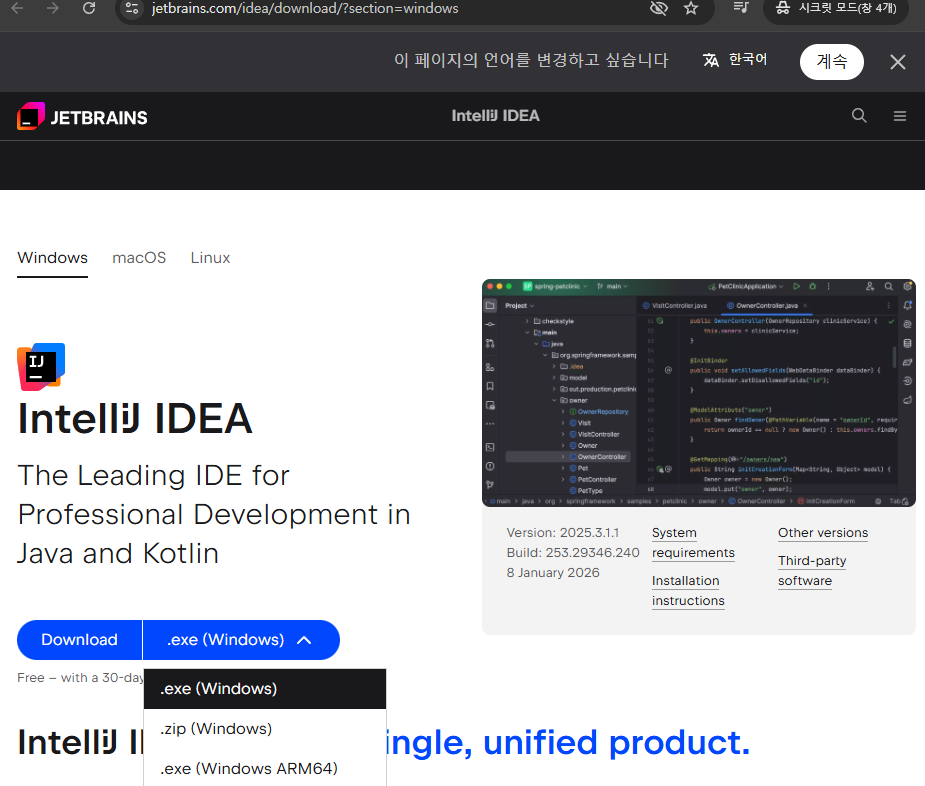The height and width of the screenshot is (786, 925).
Task: Click the 8 January 2026 date text
Action: (x=553, y=573)
